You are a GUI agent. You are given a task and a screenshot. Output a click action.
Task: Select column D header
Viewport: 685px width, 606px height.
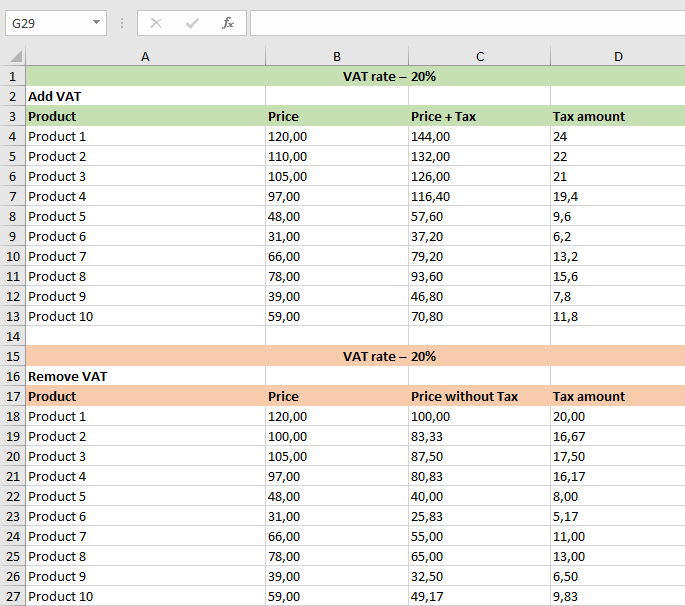pyautogui.click(x=617, y=57)
